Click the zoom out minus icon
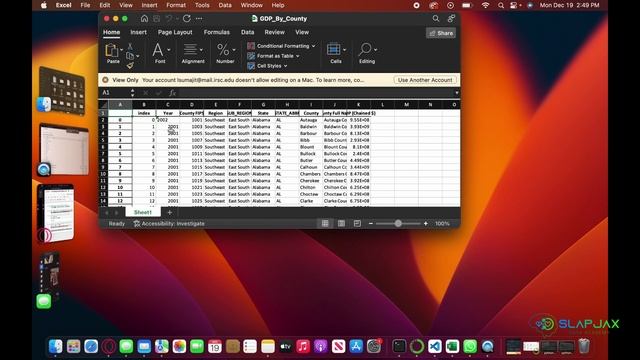 [371, 223]
